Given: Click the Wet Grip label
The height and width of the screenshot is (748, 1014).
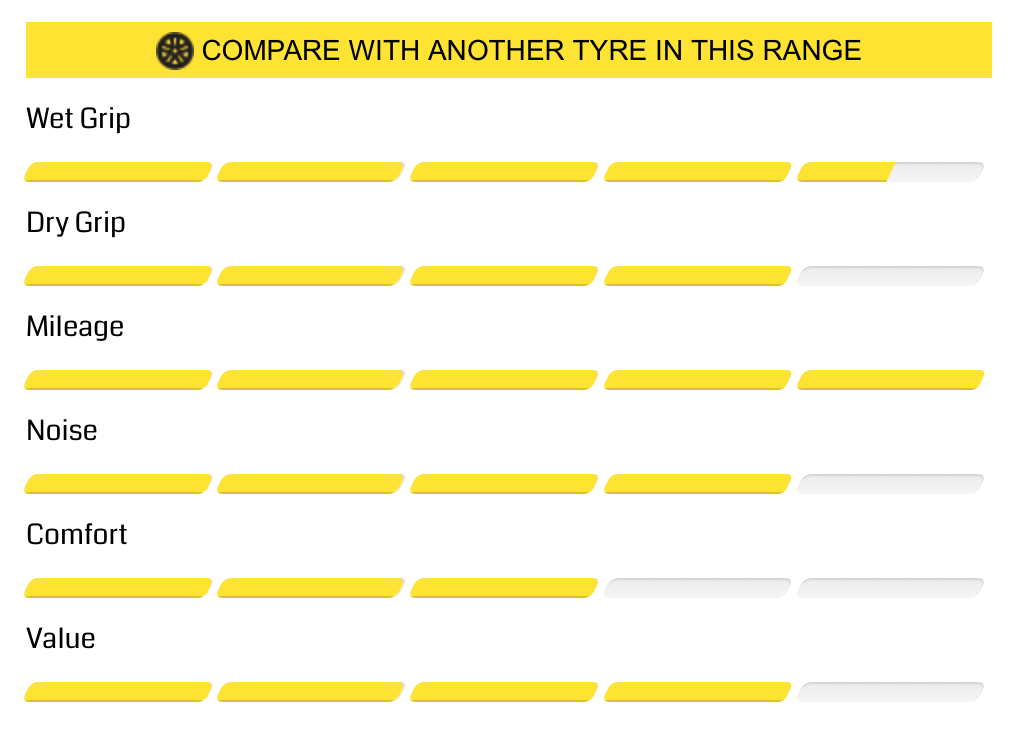Looking at the screenshot, I should pos(78,119).
